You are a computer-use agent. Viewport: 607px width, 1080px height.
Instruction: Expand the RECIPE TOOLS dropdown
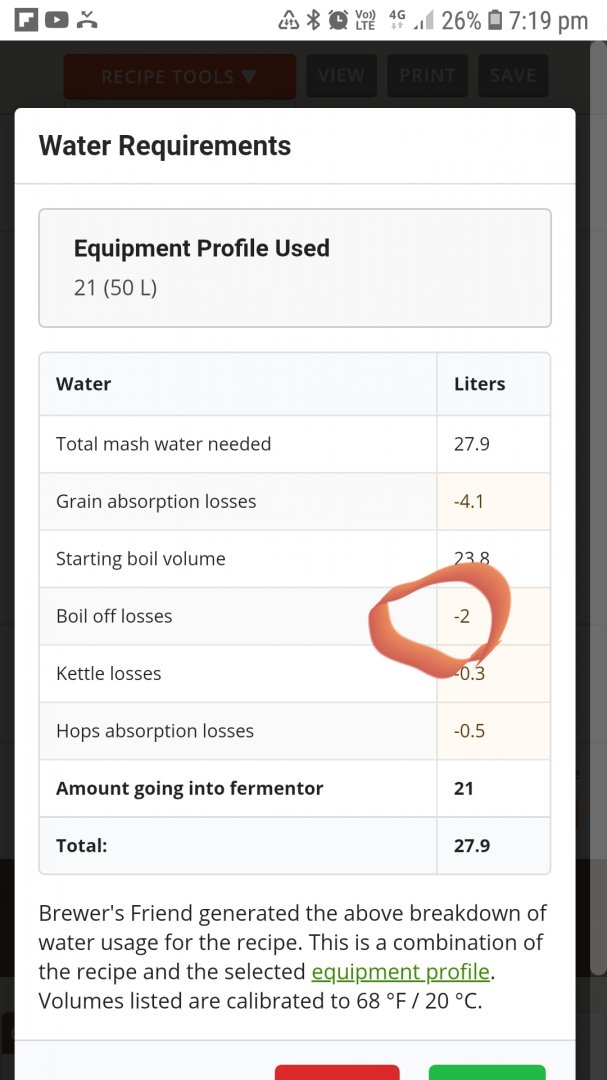click(180, 76)
